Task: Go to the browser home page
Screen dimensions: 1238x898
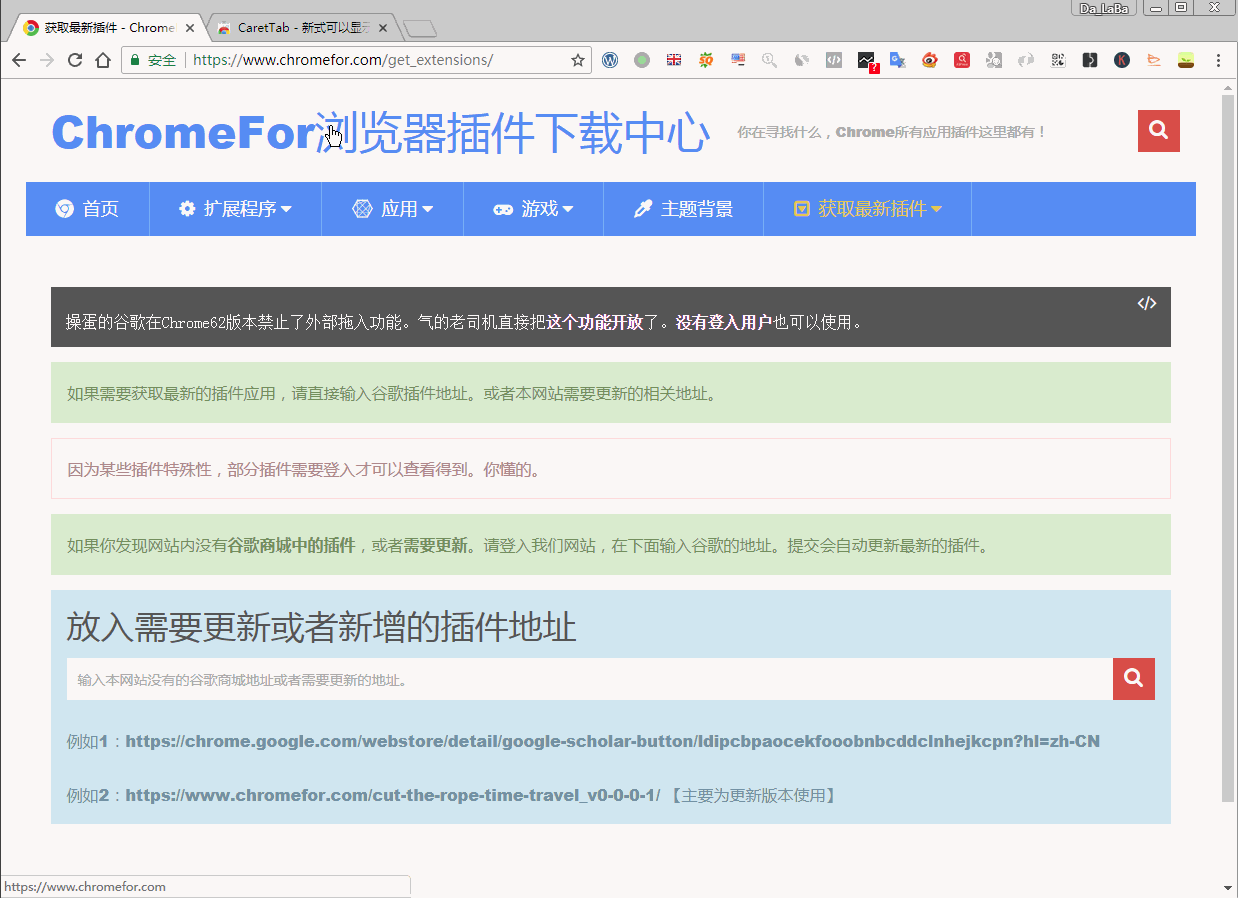Action: tap(102, 60)
